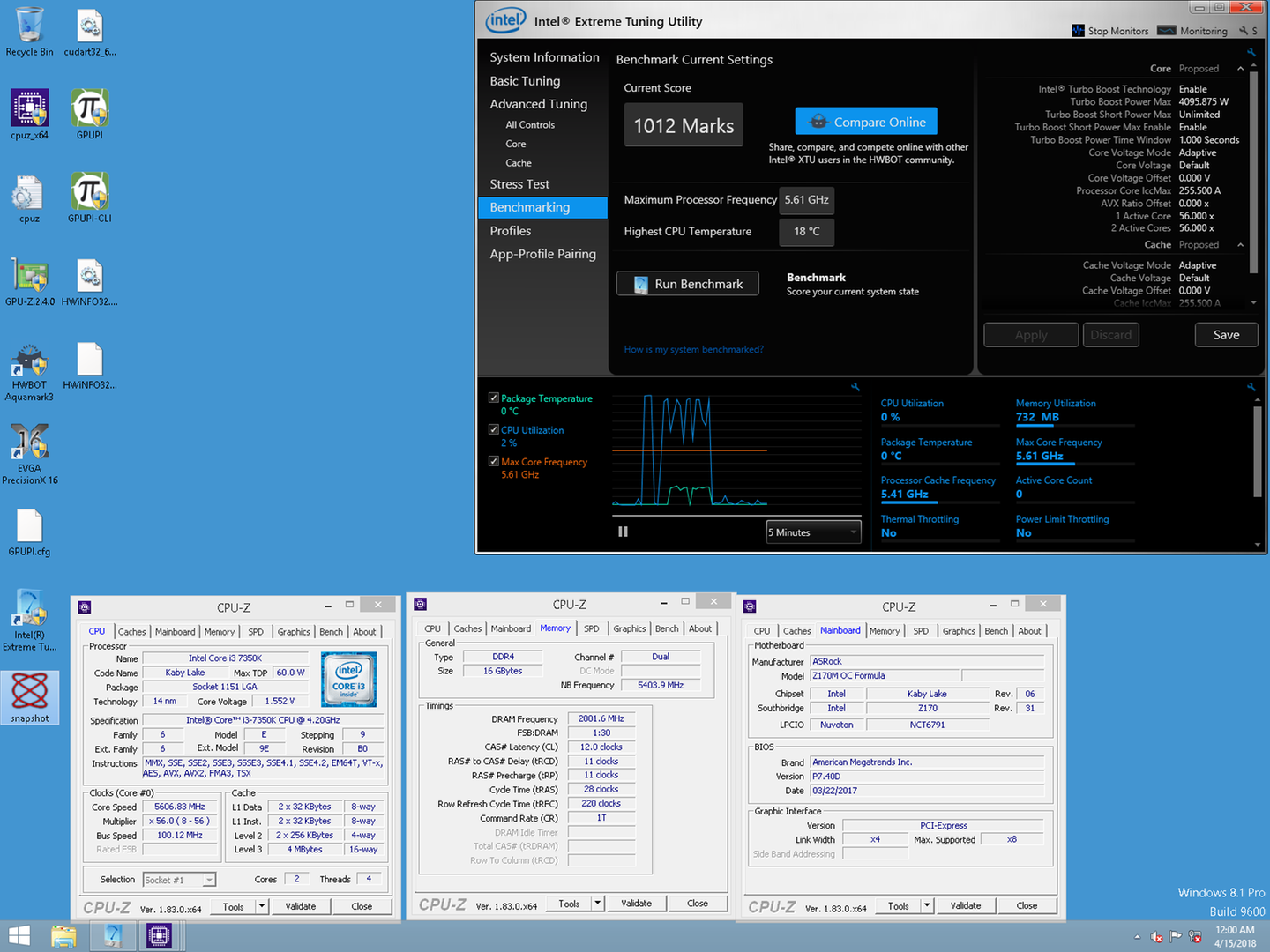Select Cache under Advanced Tuning

coord(519,163)
